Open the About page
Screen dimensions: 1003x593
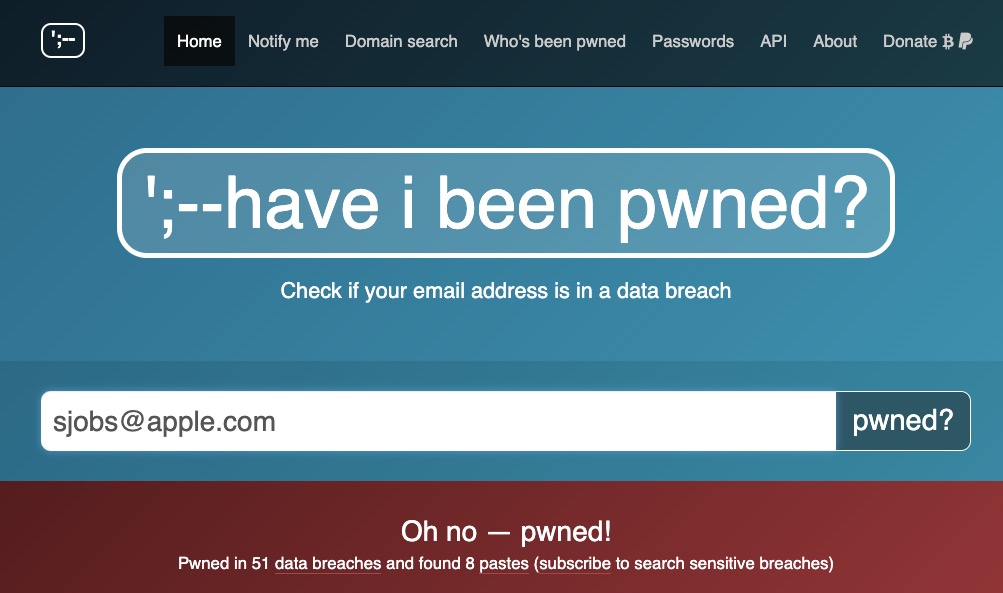click(x=835, y=41)
